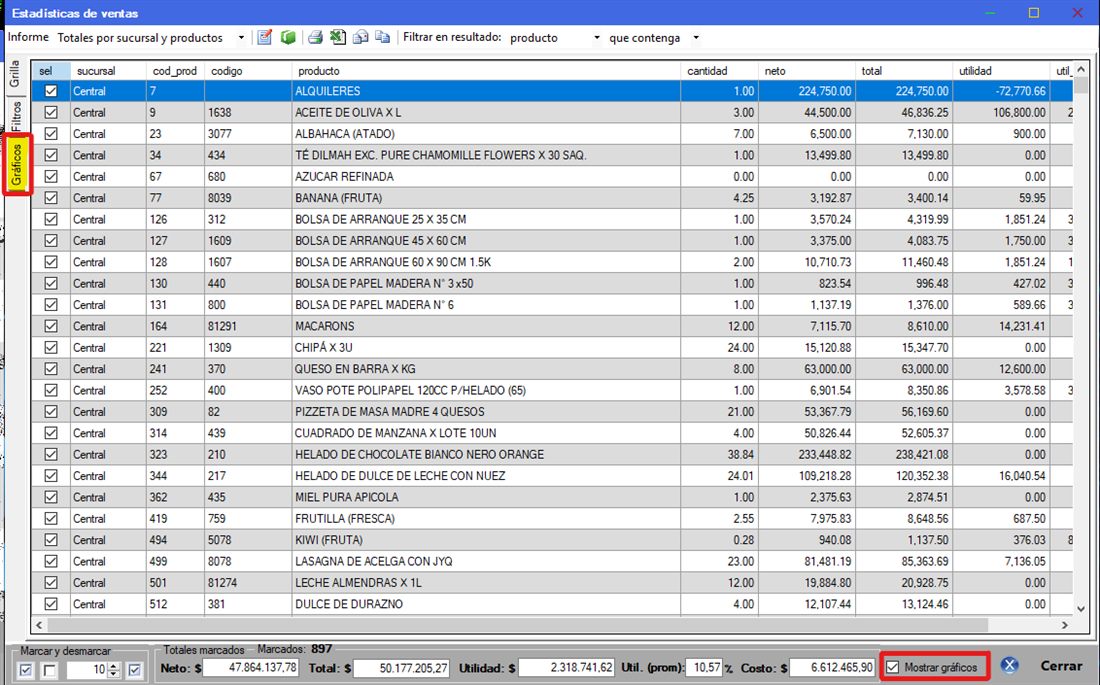Toggle checkbox for MACARONS row
This screenshot has height=685, width=1100.
pyautogui.click(x=51, y=326)
